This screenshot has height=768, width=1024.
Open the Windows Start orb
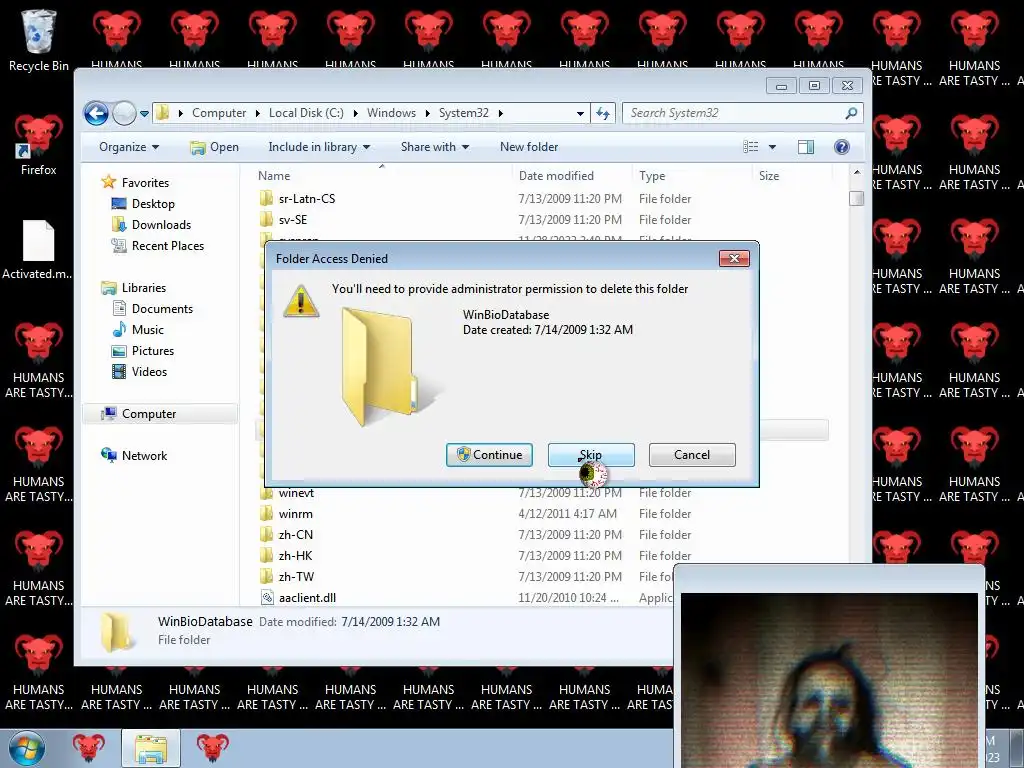point(27,748)
